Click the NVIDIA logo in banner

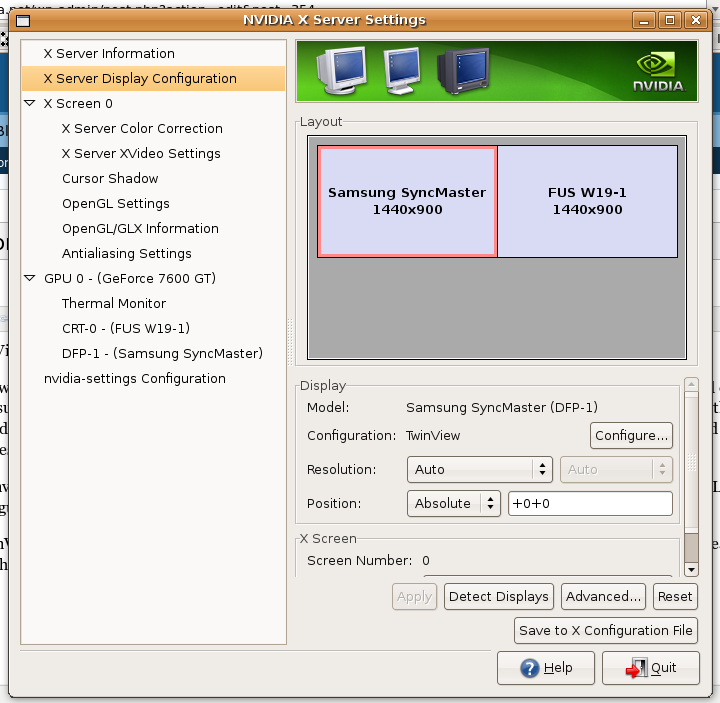[x=658, y=71]
